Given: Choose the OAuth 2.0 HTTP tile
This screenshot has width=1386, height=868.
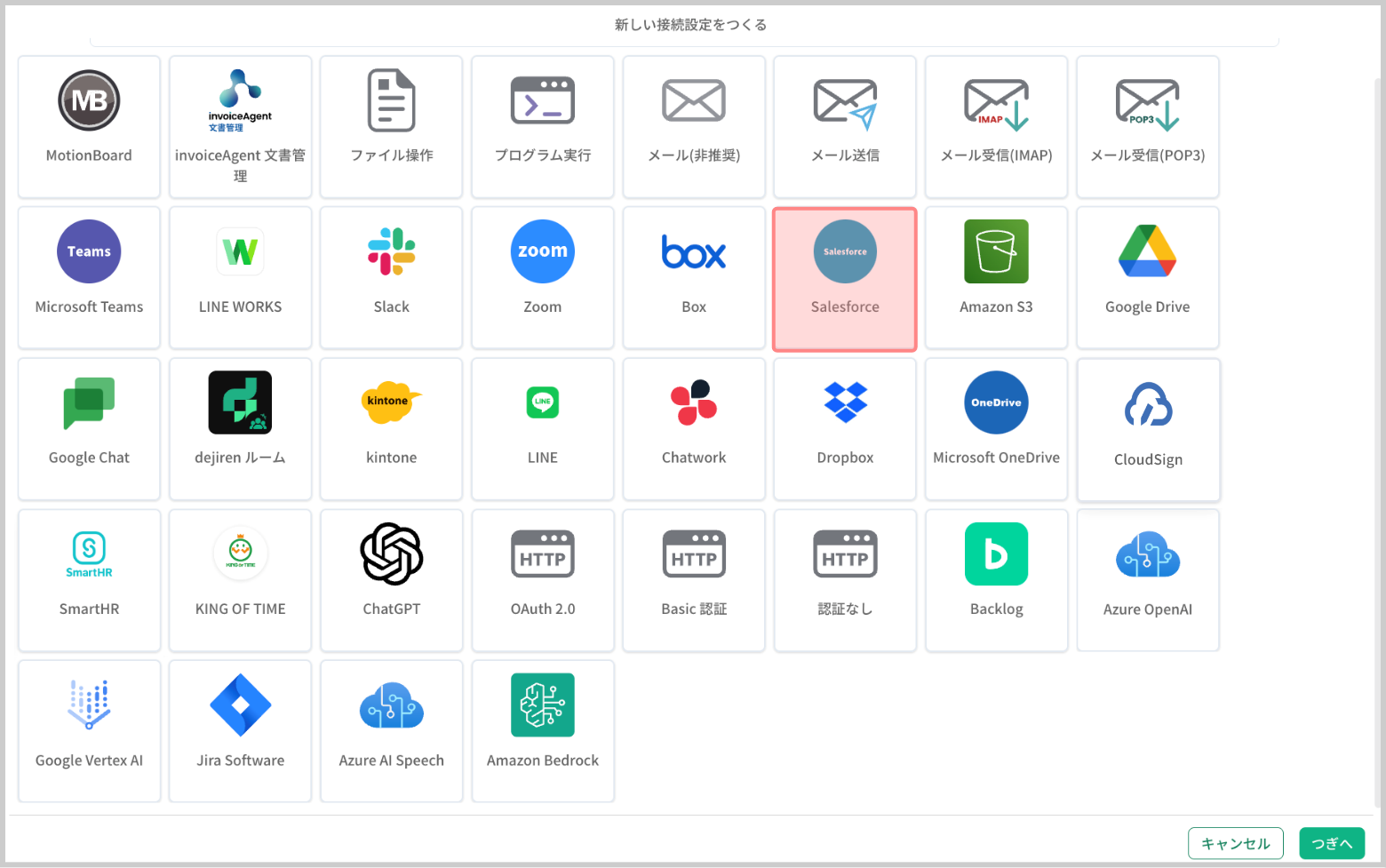Looking at the screenshot, I should 543,580.
